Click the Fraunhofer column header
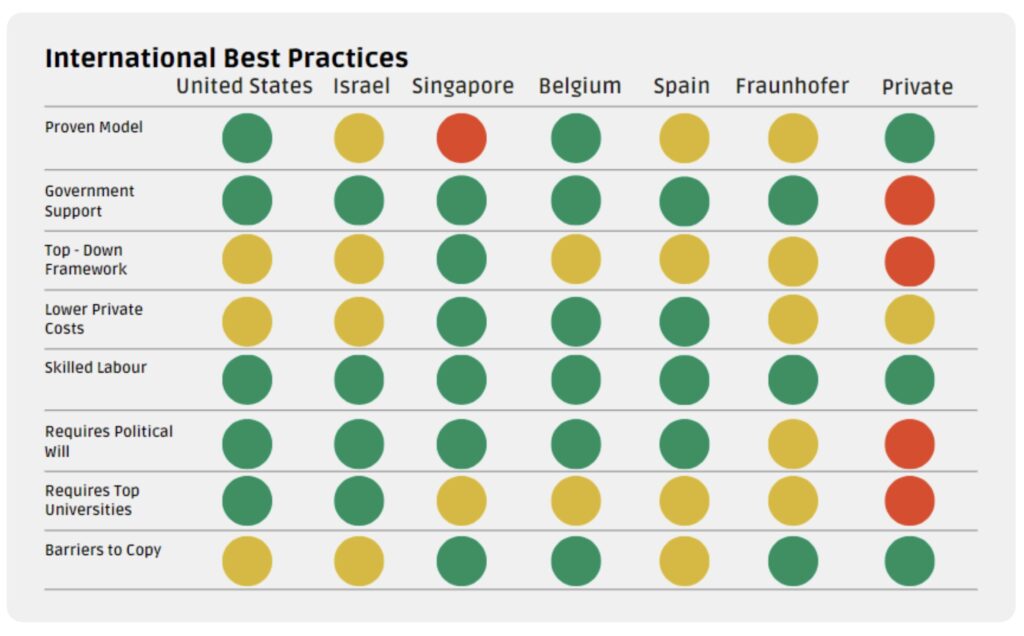 pyautogui.click(x=792, y=86)
